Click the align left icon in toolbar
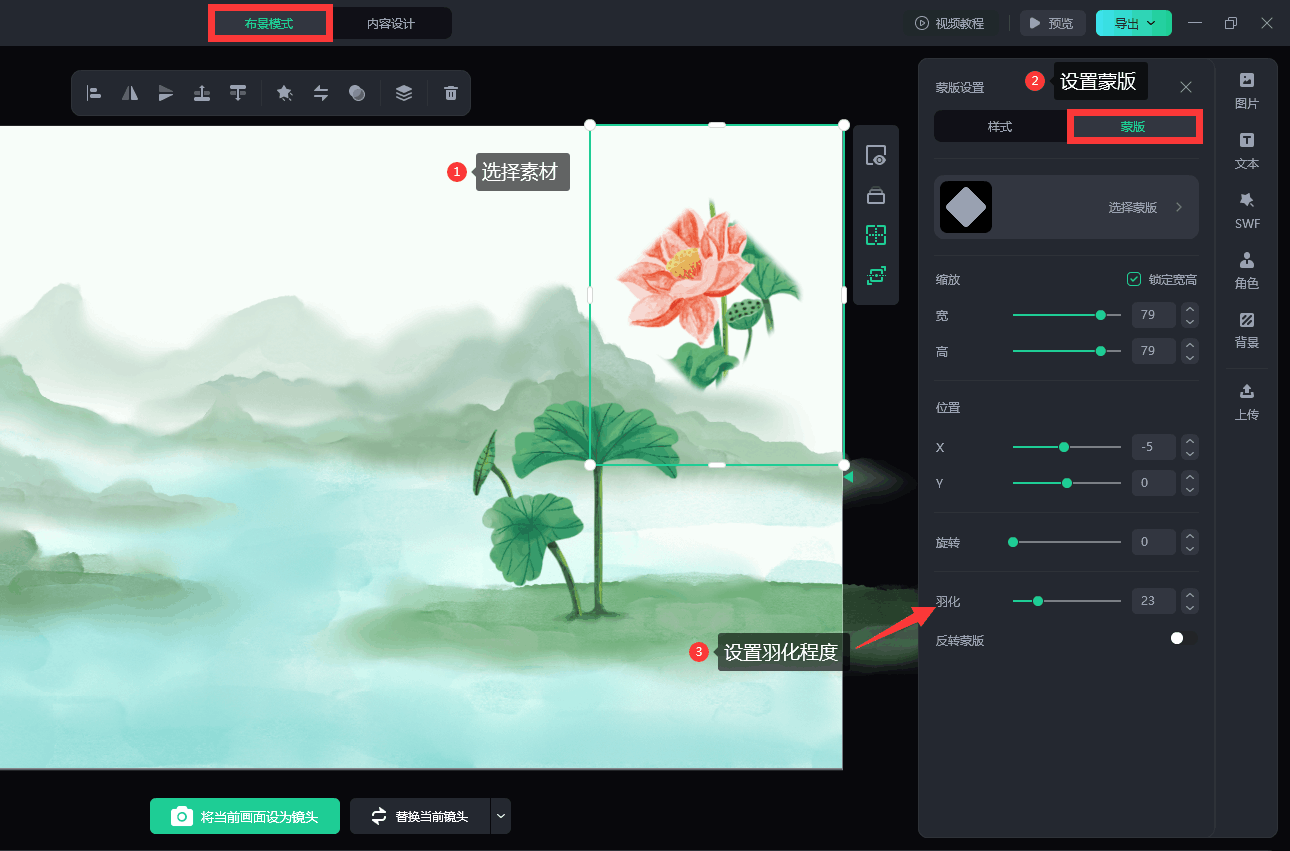This screenshot has height=851, width=1290. [94, 93]
